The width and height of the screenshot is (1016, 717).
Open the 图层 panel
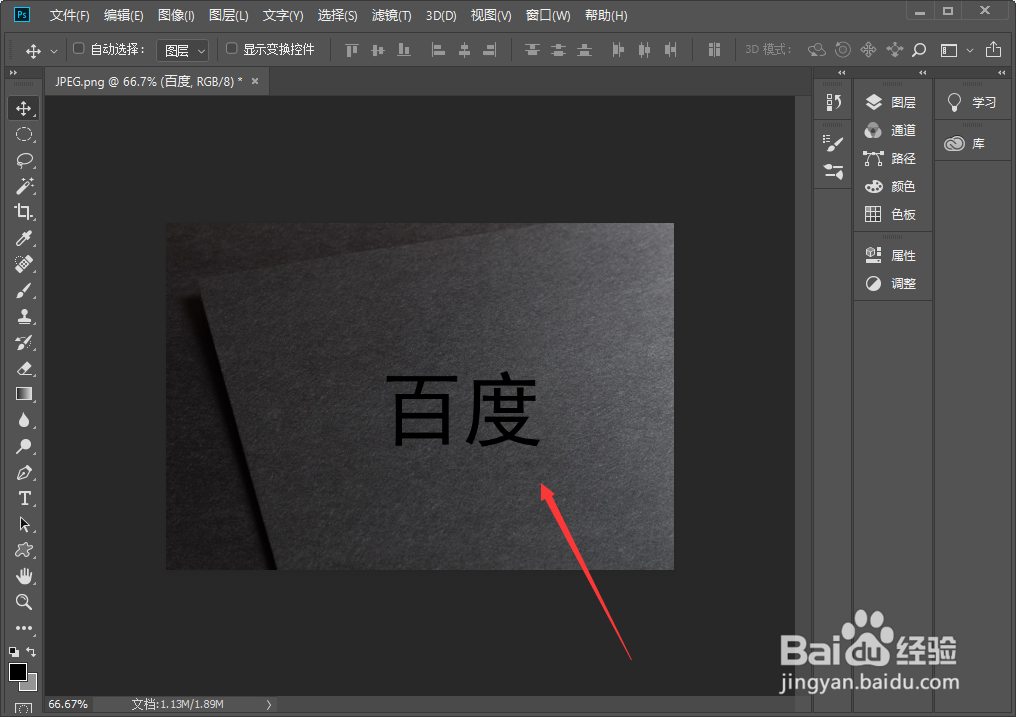[891, 102]
